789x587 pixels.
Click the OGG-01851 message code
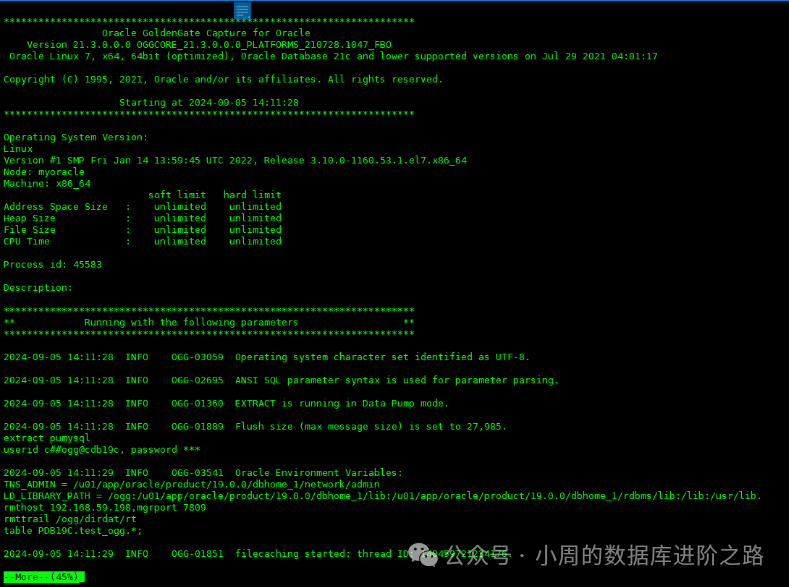click(x=197, y=553)
